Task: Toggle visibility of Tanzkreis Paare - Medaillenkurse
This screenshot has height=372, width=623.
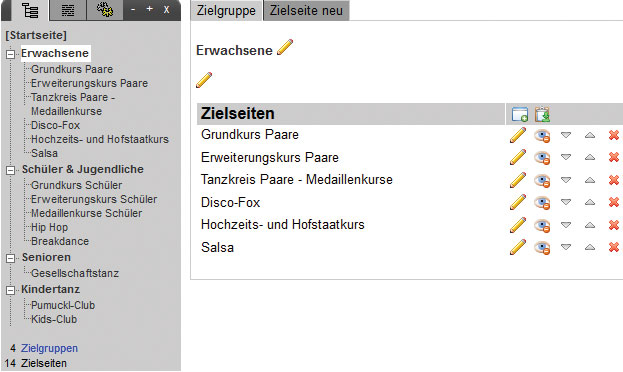Action: 542,181
